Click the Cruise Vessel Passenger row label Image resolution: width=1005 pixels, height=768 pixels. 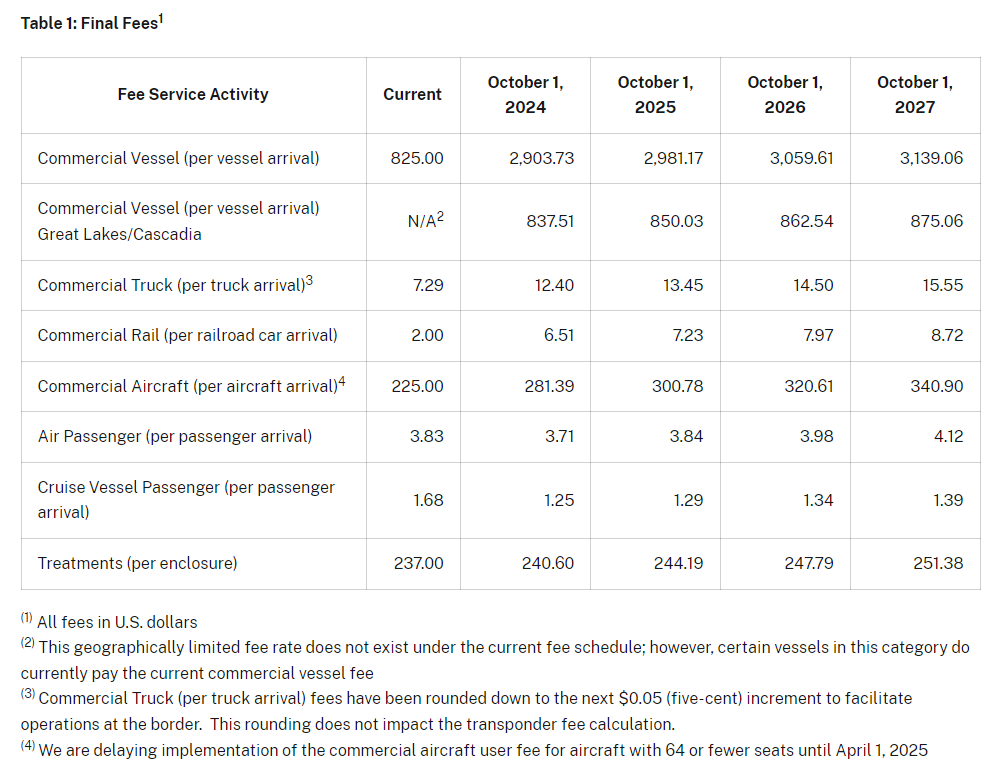point(186,499)
